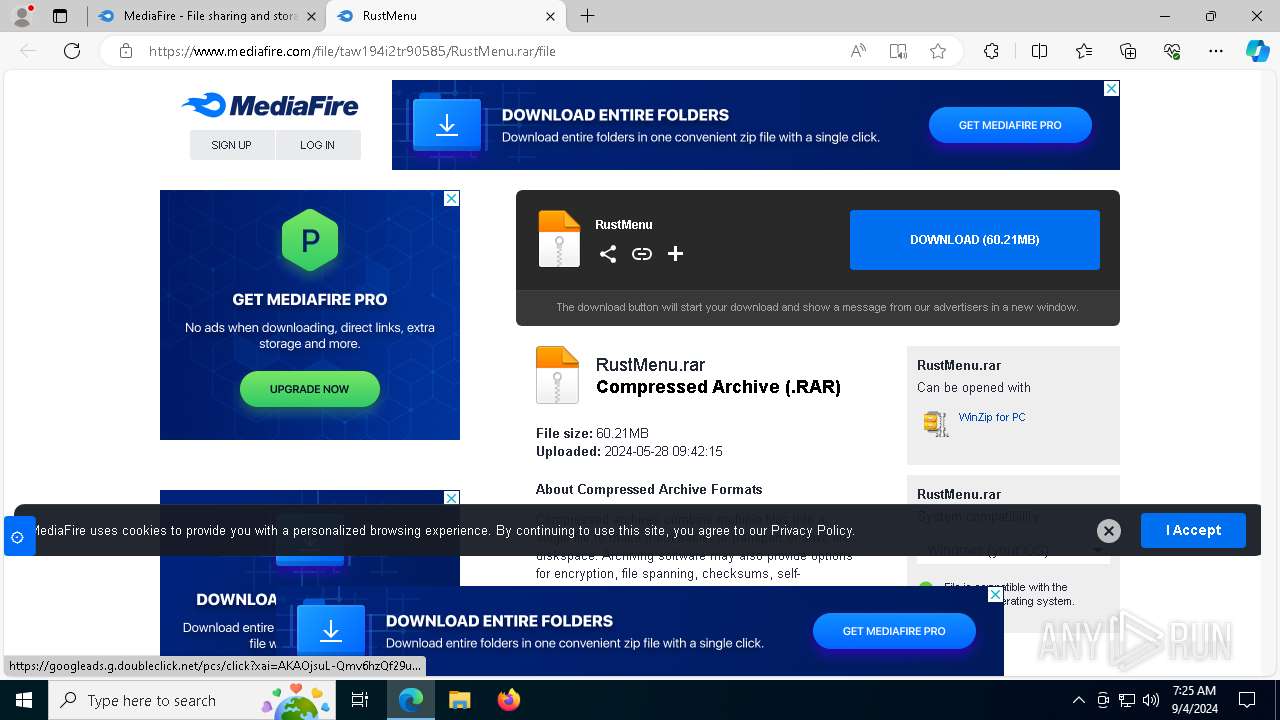Screen dimensions: 1280x720
Task: Open File Explorer from the taskbar
Action: 459,700
